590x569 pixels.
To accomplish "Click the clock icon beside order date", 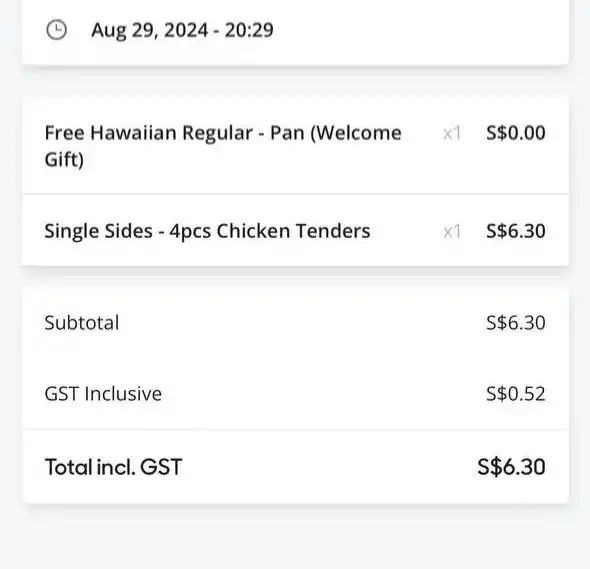I will [56, 30].
